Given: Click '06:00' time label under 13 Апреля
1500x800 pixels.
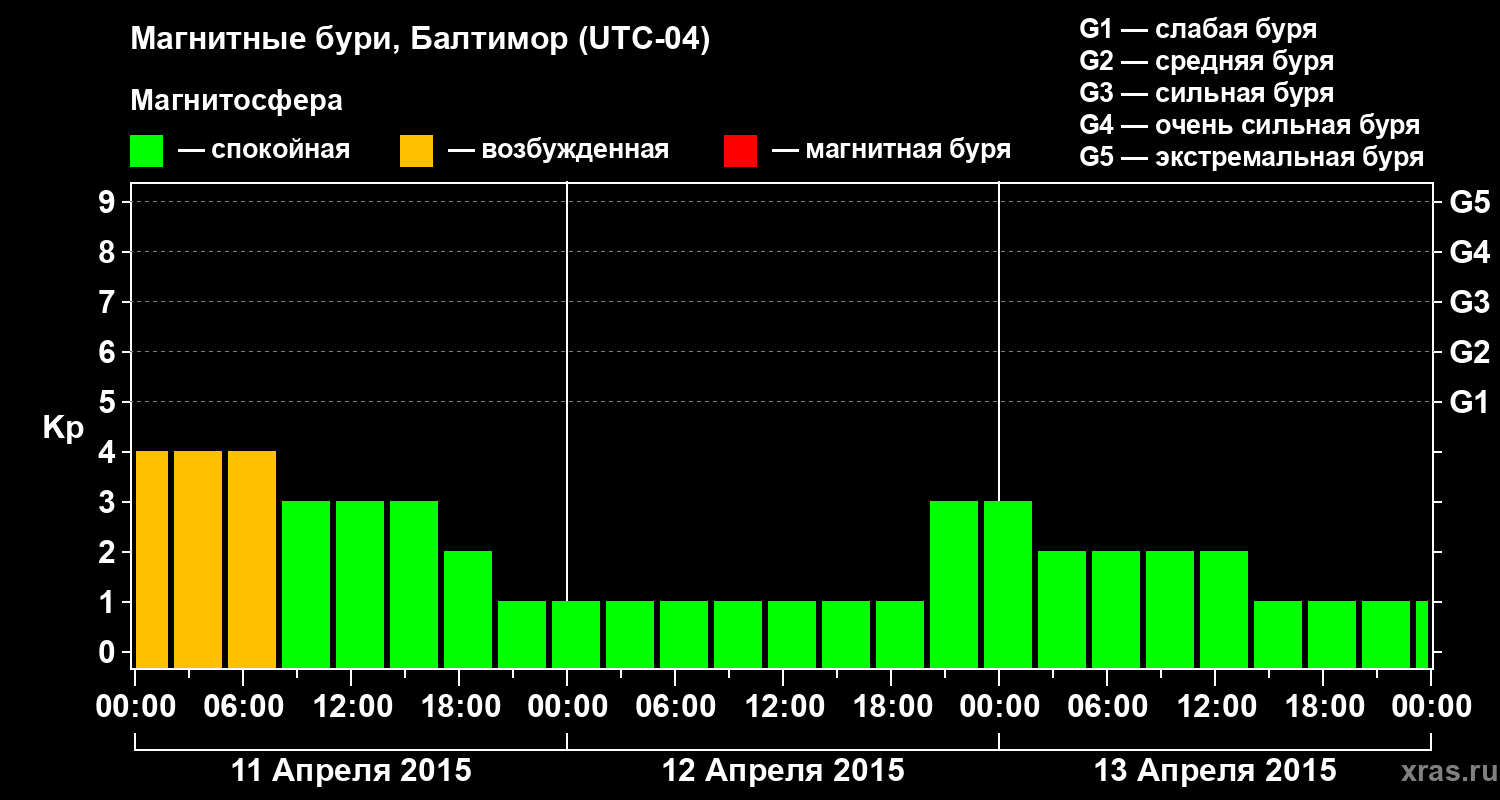Looking at the screenshot, I should (x=1107, y=707).
